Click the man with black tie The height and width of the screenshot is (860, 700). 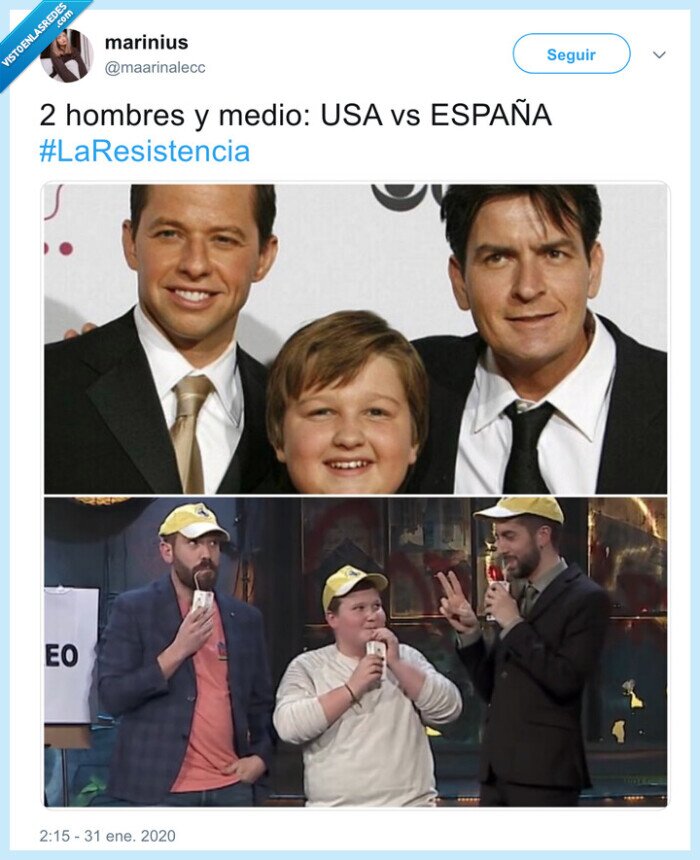tap(540, 340)
